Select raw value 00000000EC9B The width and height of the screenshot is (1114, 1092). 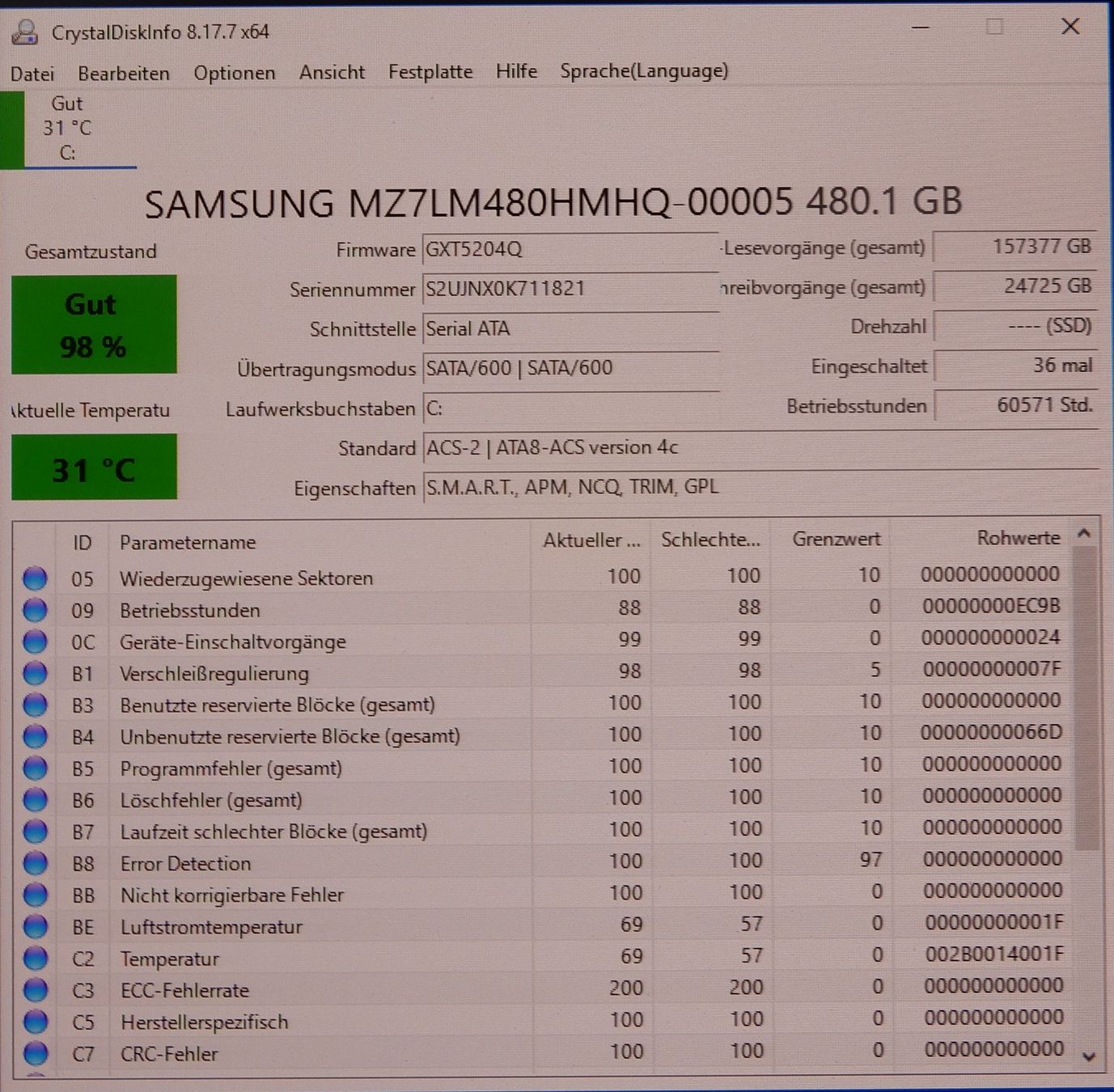(x=991, y=607)
